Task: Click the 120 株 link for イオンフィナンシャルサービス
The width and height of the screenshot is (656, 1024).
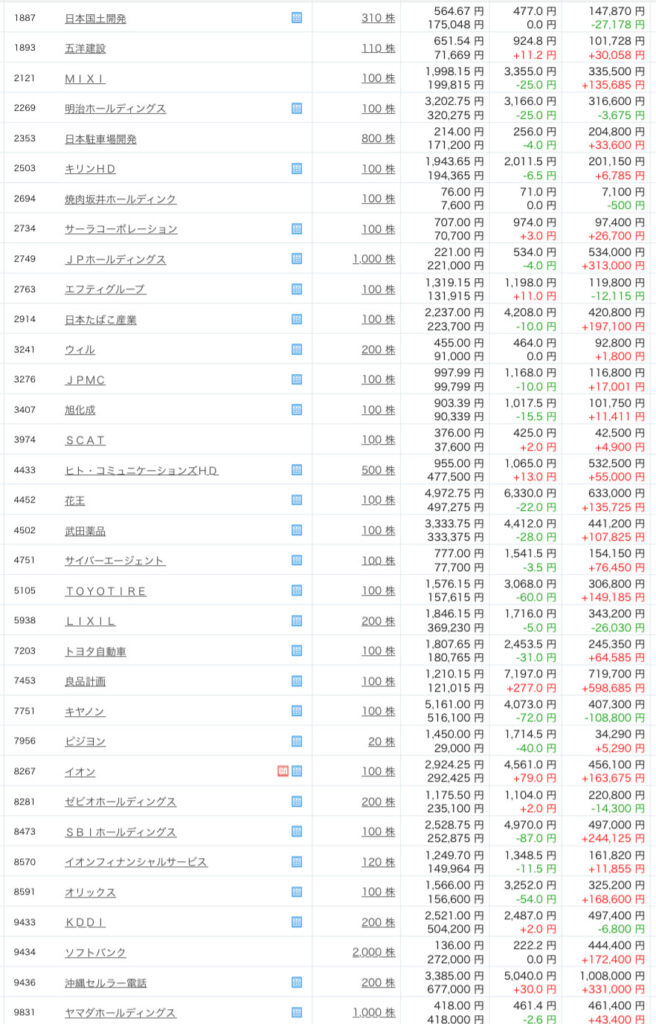Action: point(378,862)
